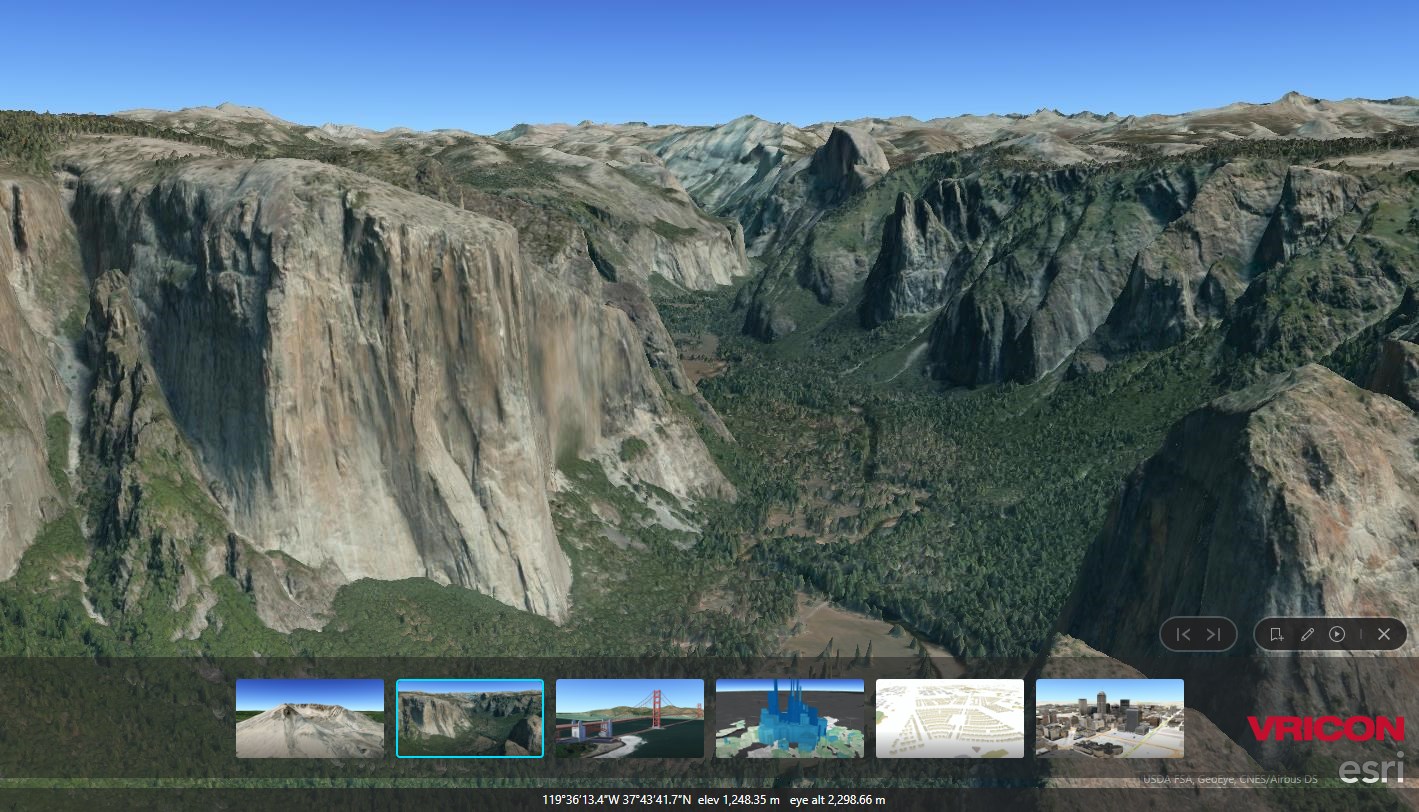Click the Vricon logo

[x=1326, y=729]
